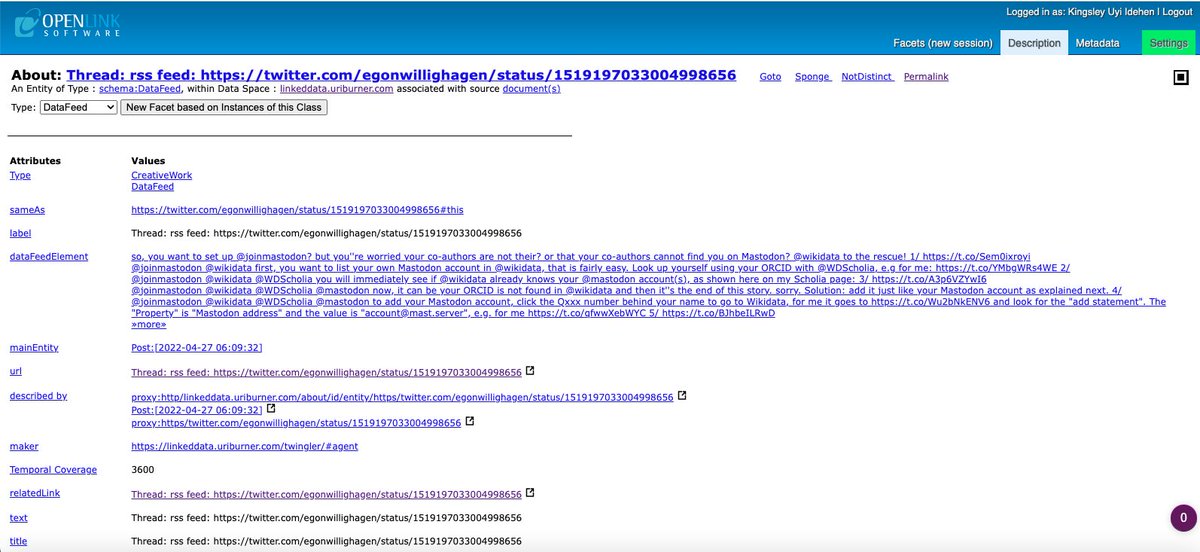Screen dimensions: 1200x552
Task: Click the DataFeed value link
Action: point(154,187)
